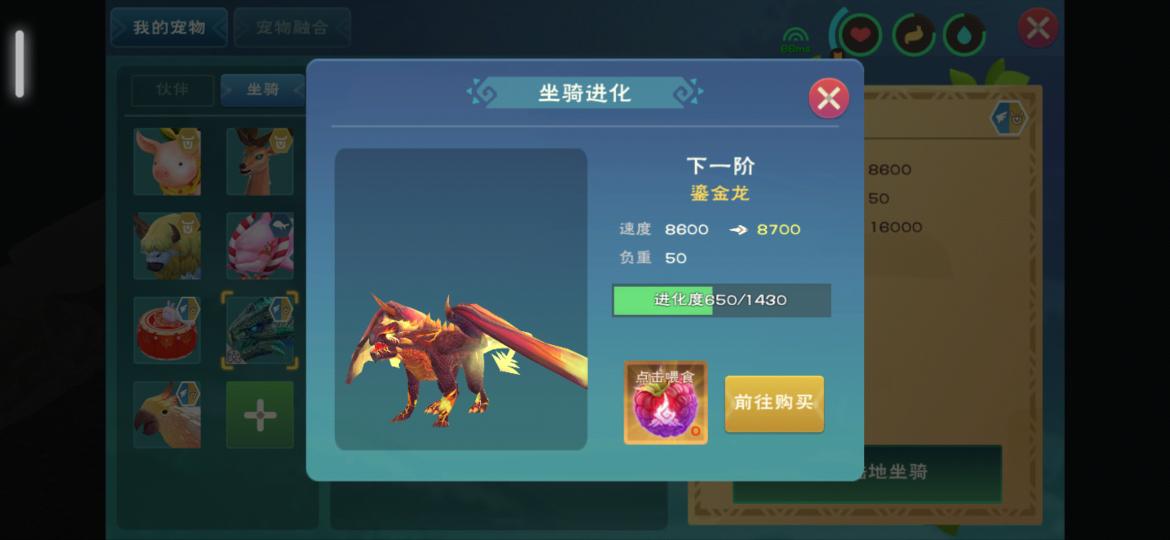Image resolution: width=1170 pixels, height=540 pixels.
Task: Click the 进化度 progress bar
Action: coord(721,300)
